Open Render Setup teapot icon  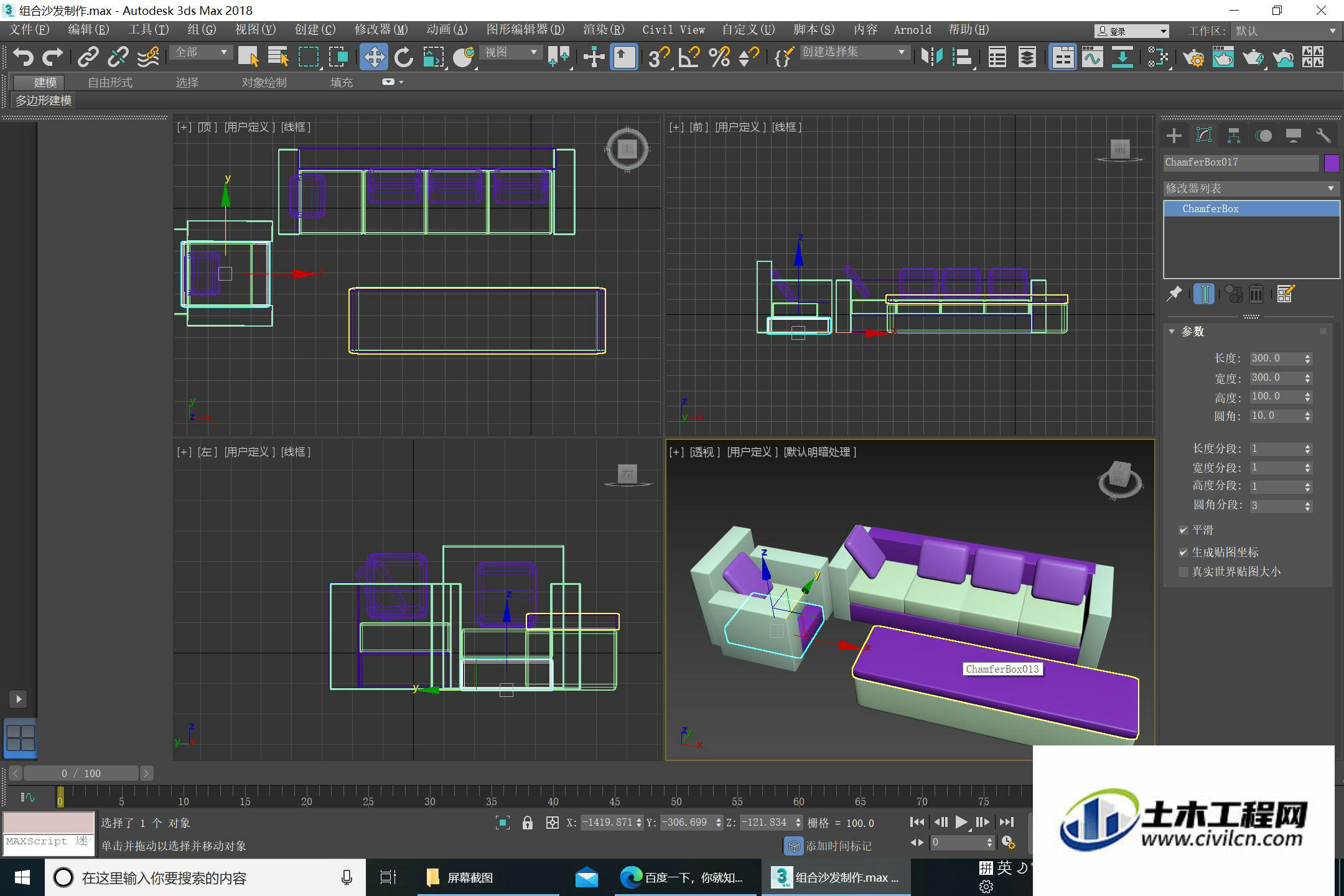click(1193, 57)
